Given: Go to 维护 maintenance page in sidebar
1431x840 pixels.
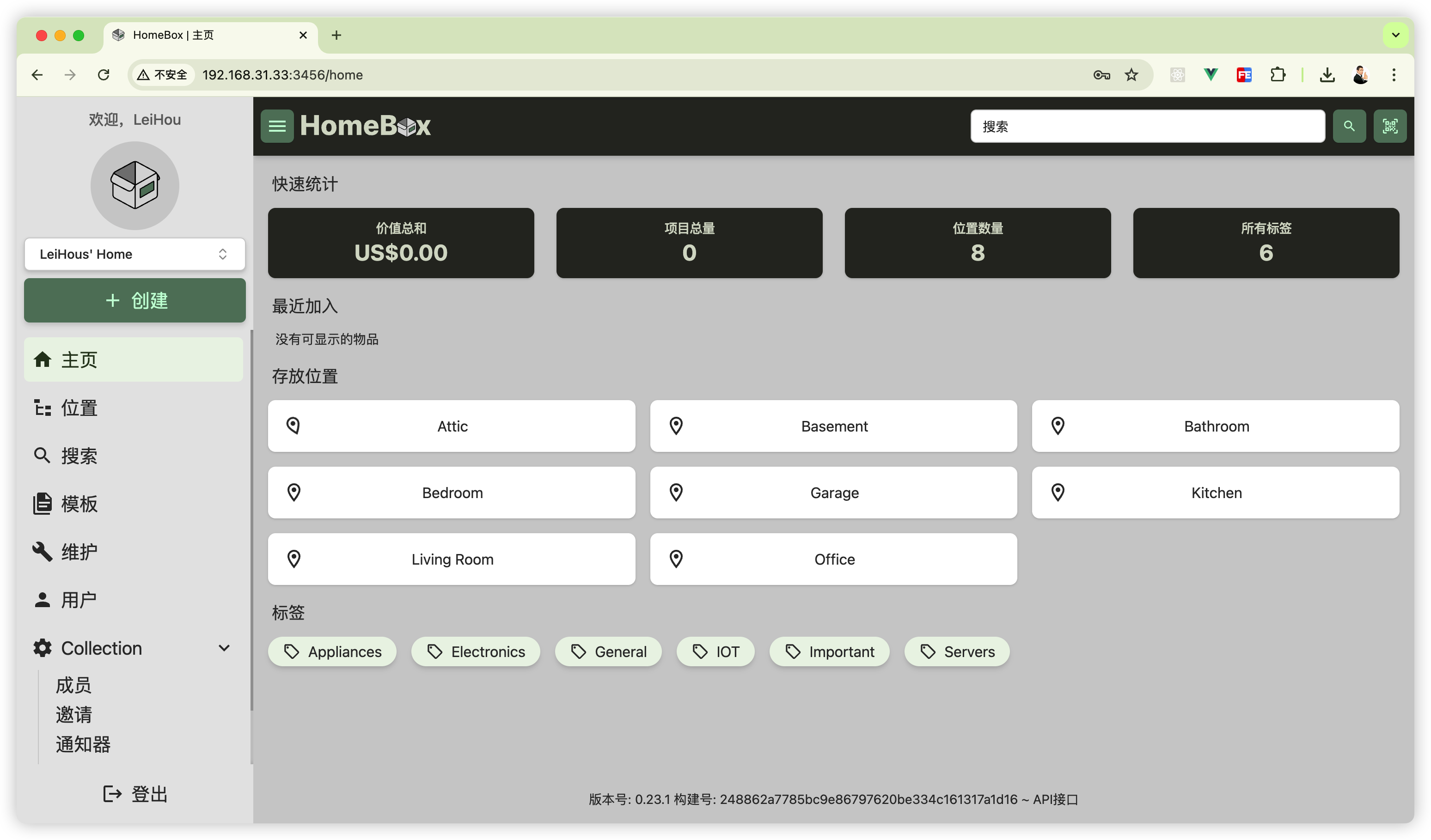Looking at the screenshot, I should click(79, 551).
